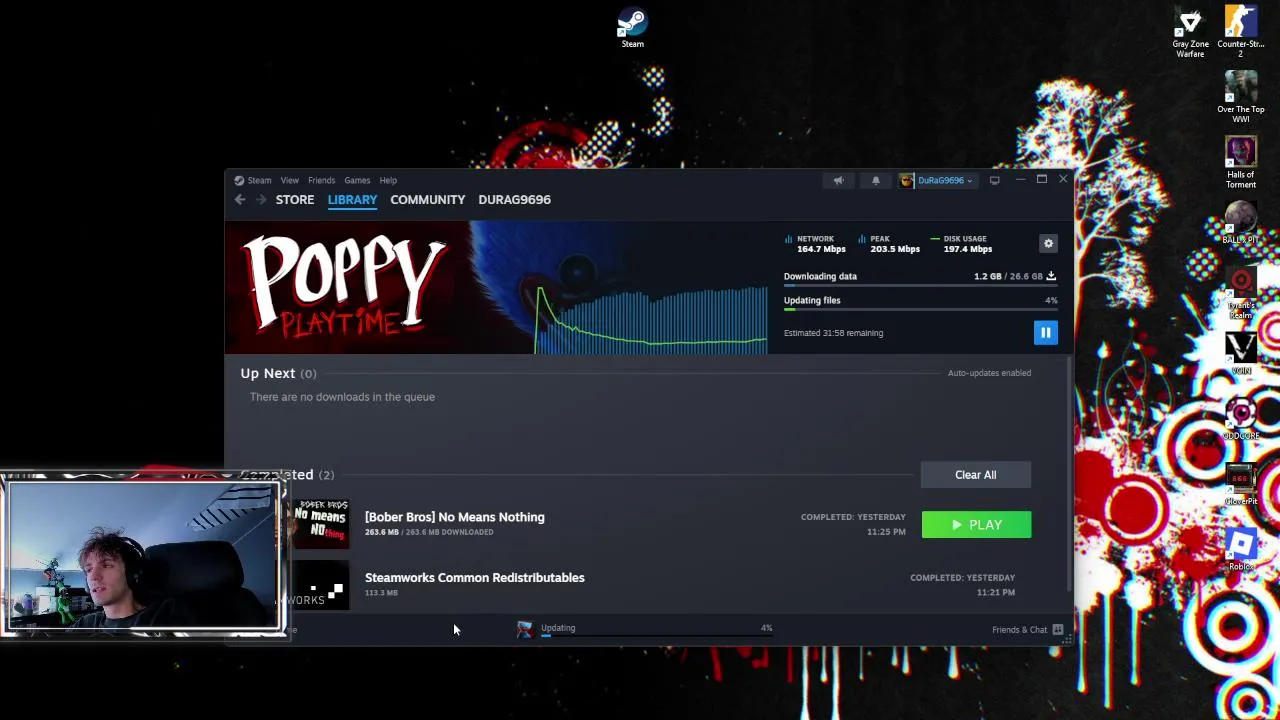Click the Updating files progress bar
Viewport: 1280px width, 720px height.
tap(920, 310)
